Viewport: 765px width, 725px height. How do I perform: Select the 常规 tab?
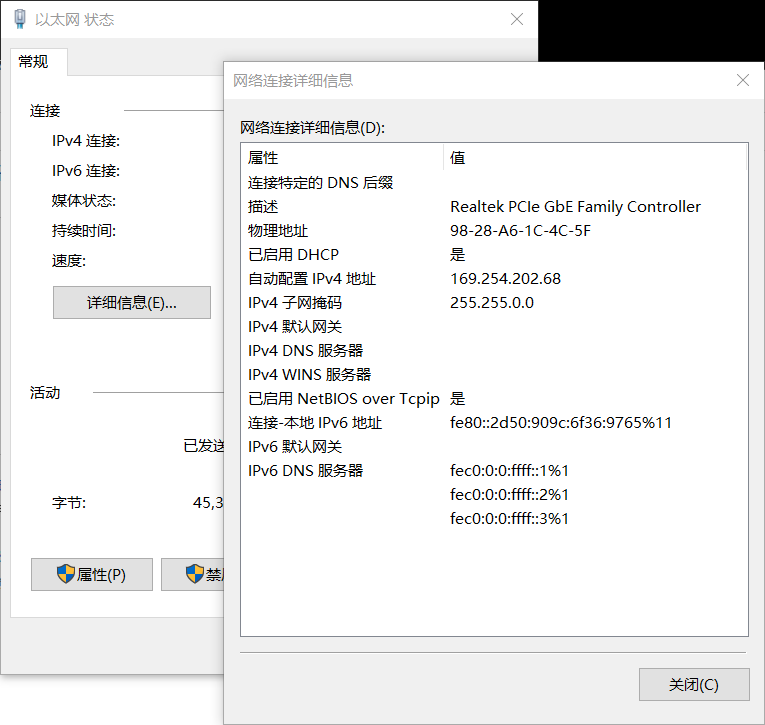34,62
